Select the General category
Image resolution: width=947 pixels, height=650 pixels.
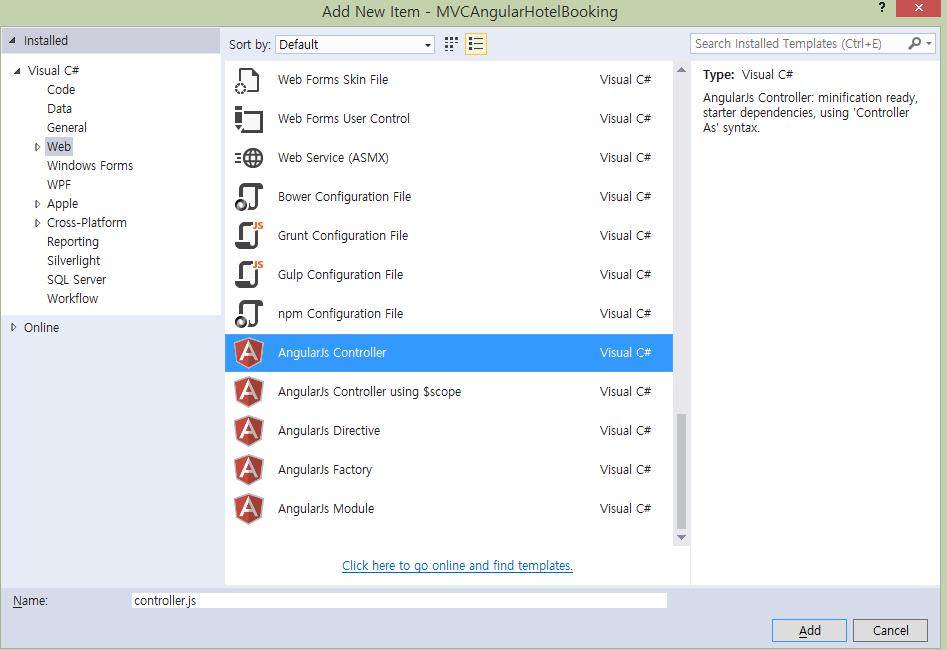click(66, 127)
